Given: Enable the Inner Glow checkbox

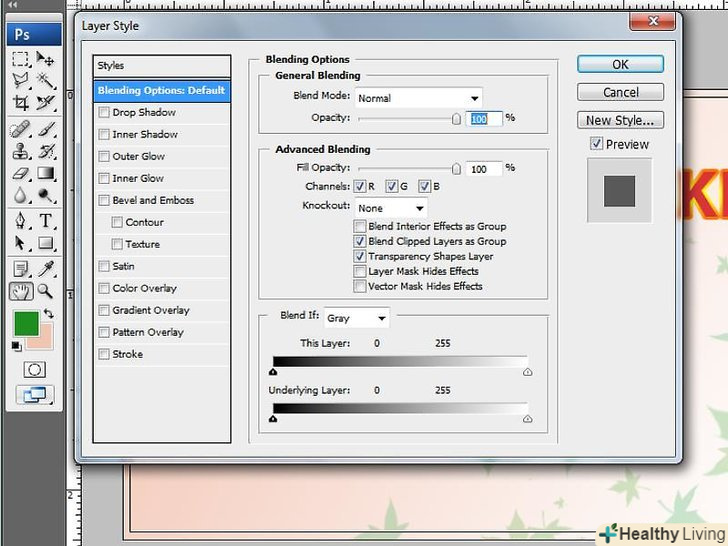Looking at the screenshot, I should tap(104, 178).
